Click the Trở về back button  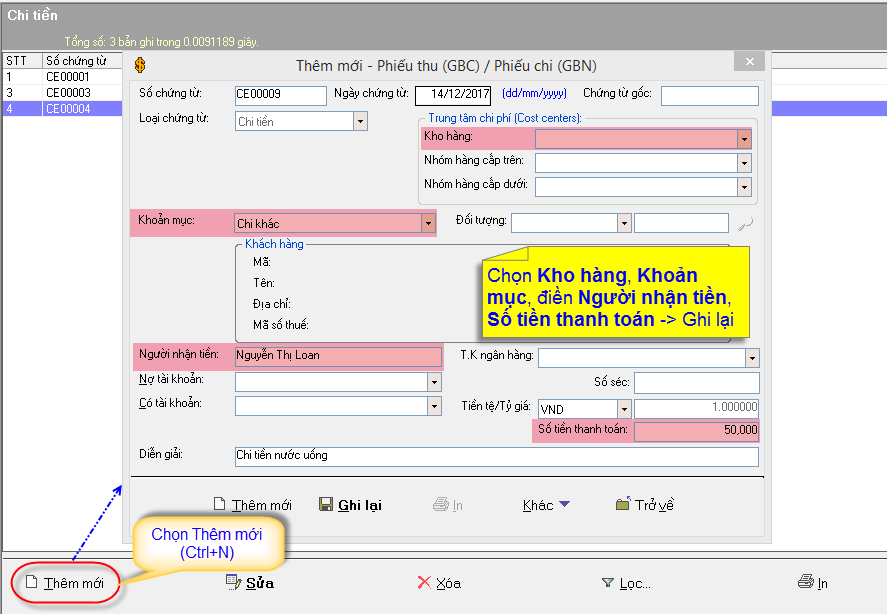click(645, 505)
